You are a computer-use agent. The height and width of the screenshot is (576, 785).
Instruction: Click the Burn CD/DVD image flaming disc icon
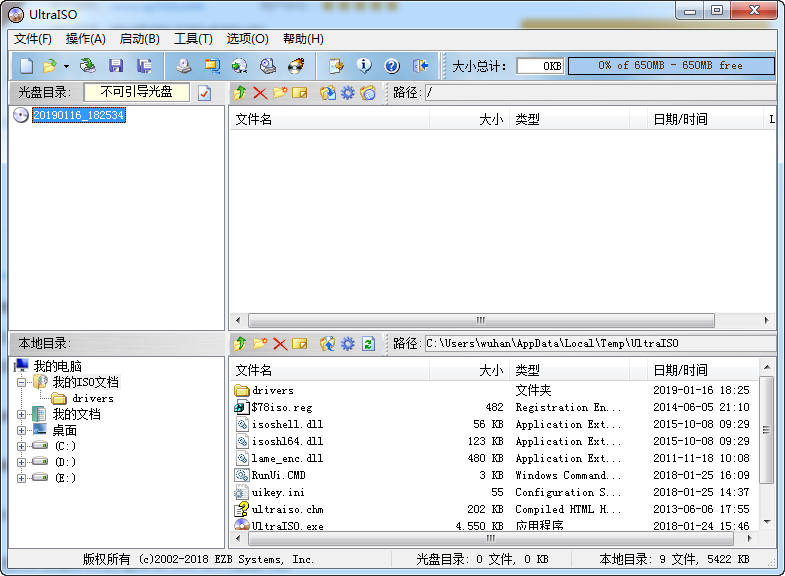[296, 66]
